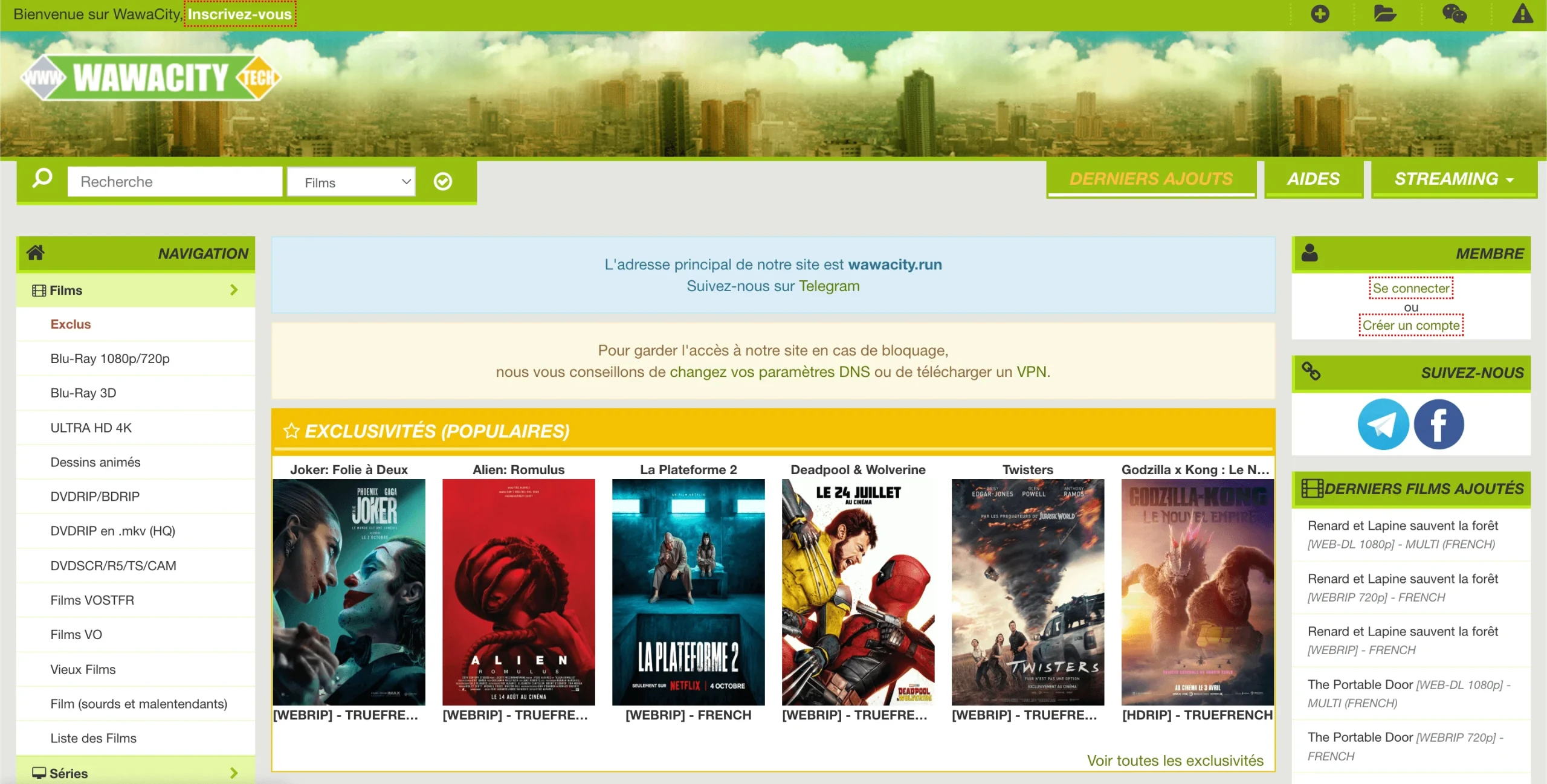Click into the Recherche search field
This screenshot has height=784, width=1547.
[x=175, y=182]
